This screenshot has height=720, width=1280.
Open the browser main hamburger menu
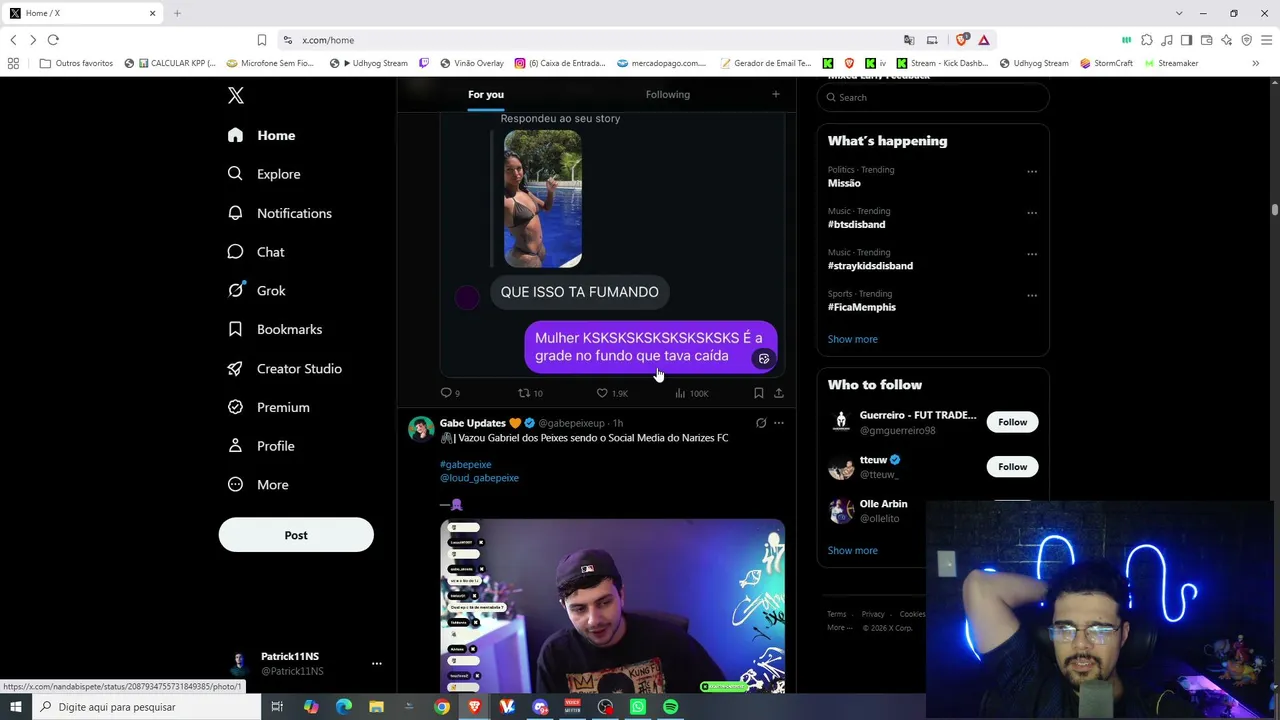[1266, 40]
